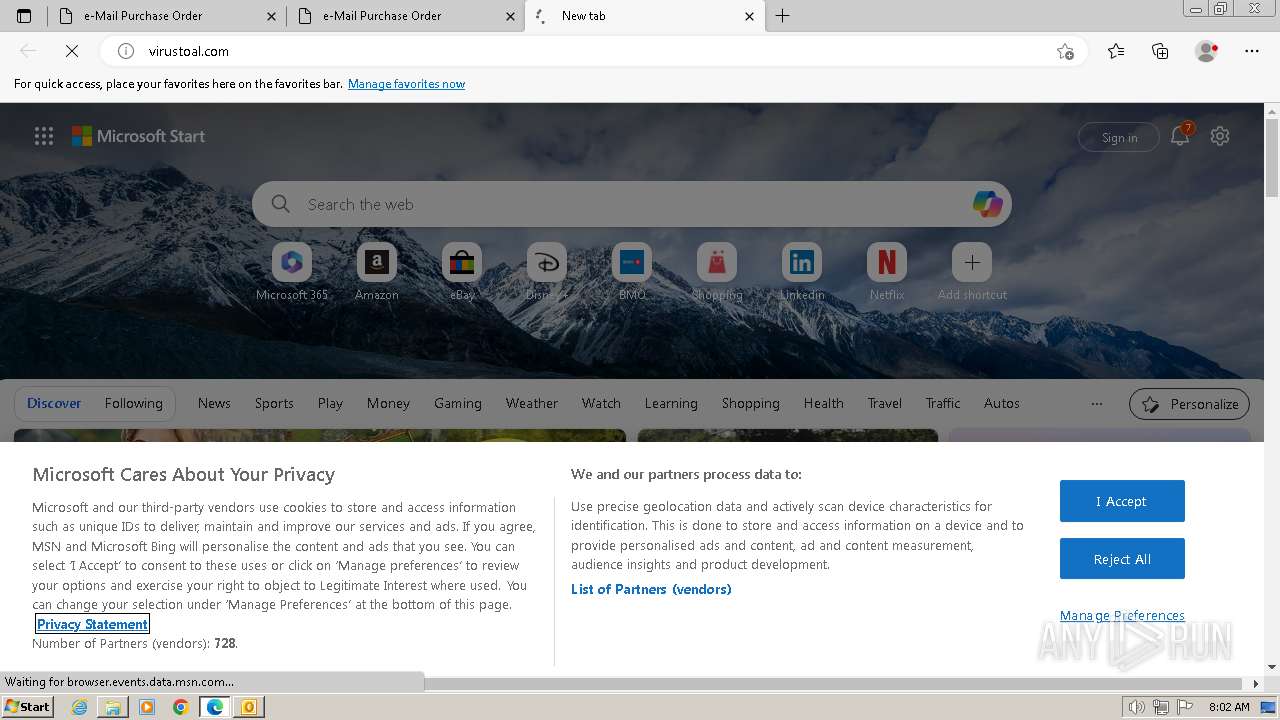Image resolution: width=1280 pixels, height=720 pixels.
Task: Open the Play category
Action: pyautogui.click(x=330, y=404)
